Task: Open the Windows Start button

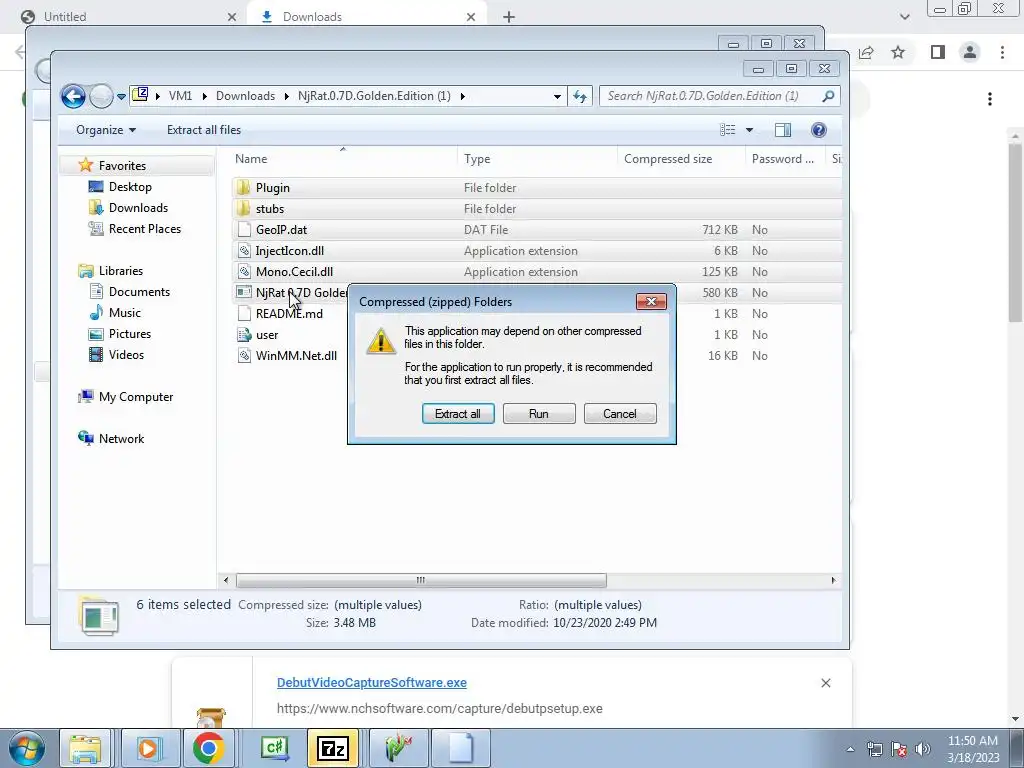Action: point(27,748)
